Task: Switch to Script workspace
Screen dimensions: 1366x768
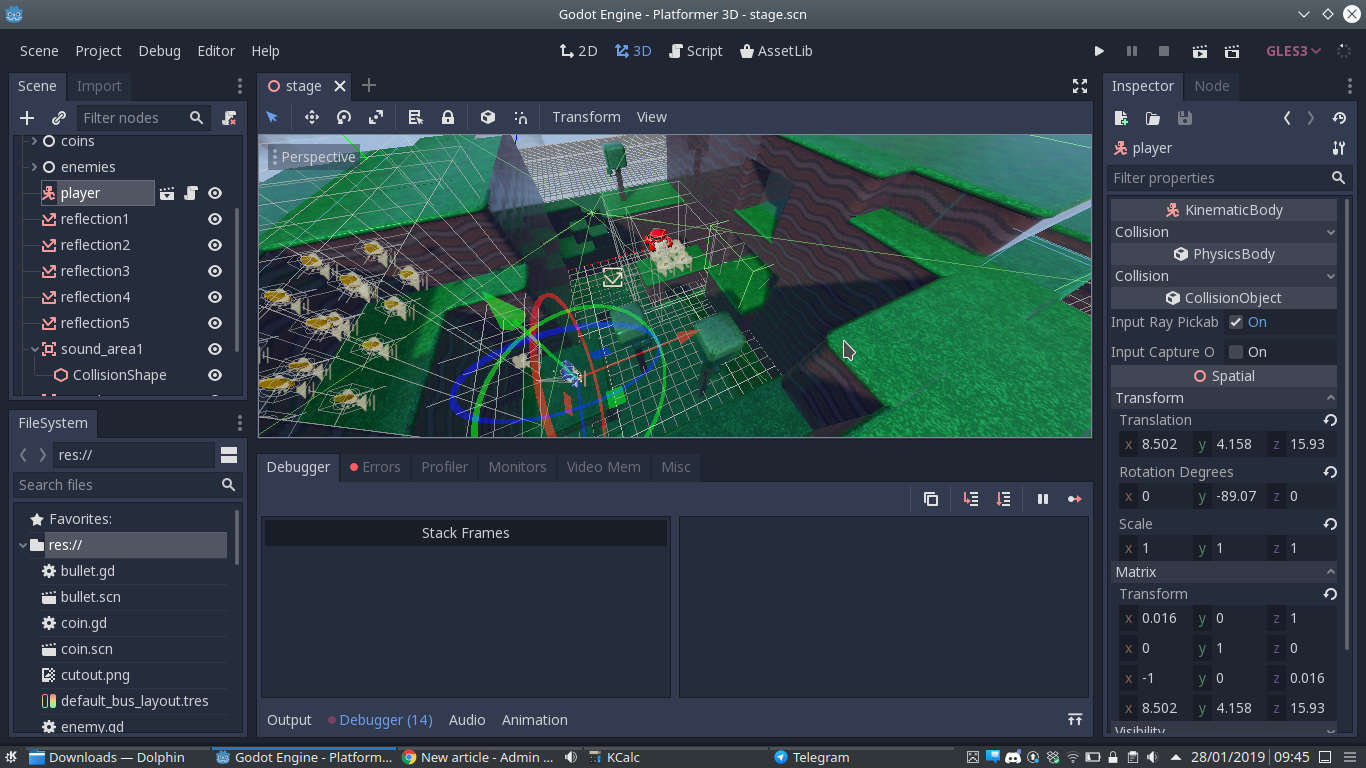Action: pyautogui.click(x=695, y=51)
